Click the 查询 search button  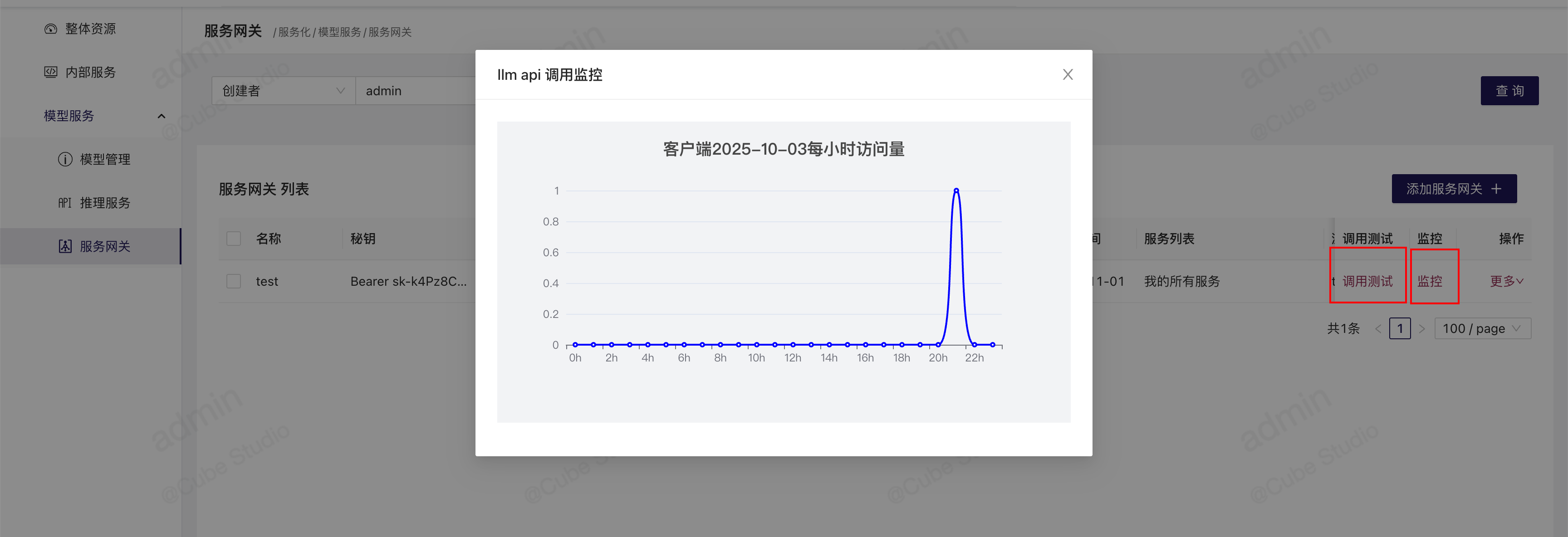(x=1509, y=91)
